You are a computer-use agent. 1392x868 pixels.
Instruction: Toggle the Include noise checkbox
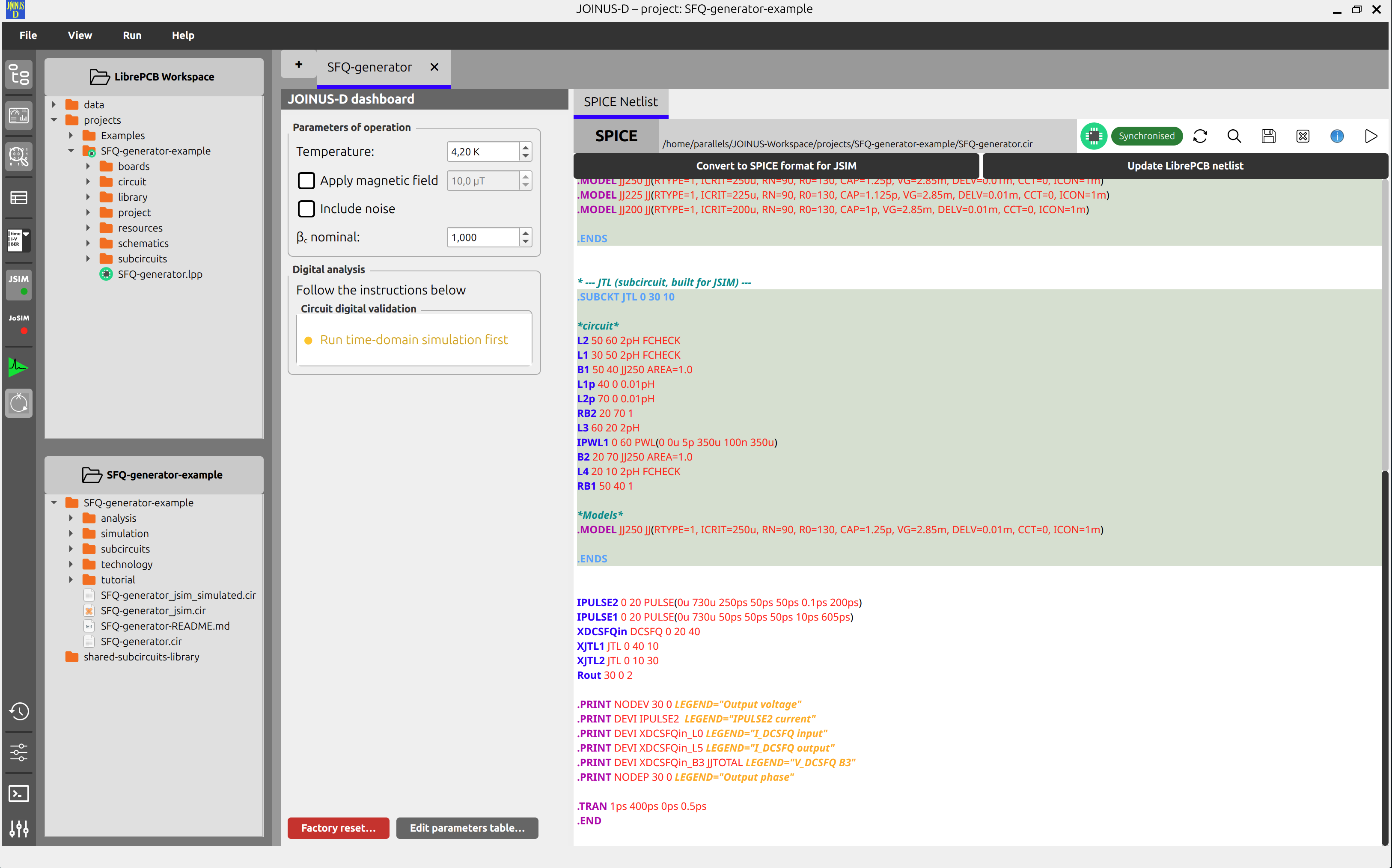point(306,209)
